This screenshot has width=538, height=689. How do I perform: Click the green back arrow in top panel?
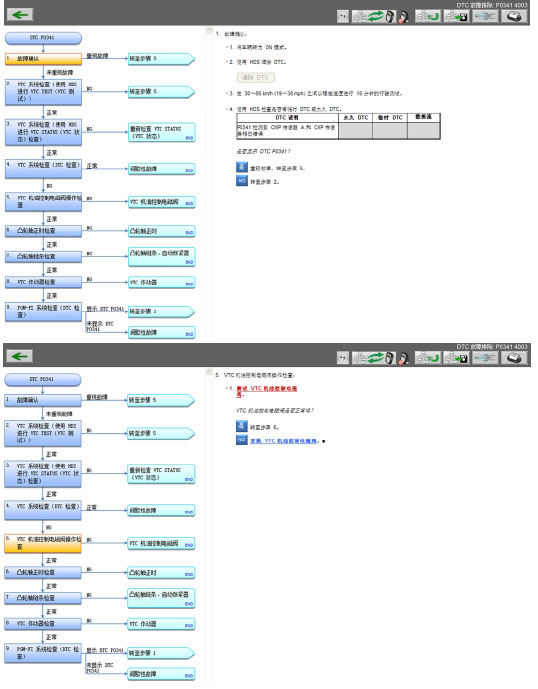tap(20, 15)
